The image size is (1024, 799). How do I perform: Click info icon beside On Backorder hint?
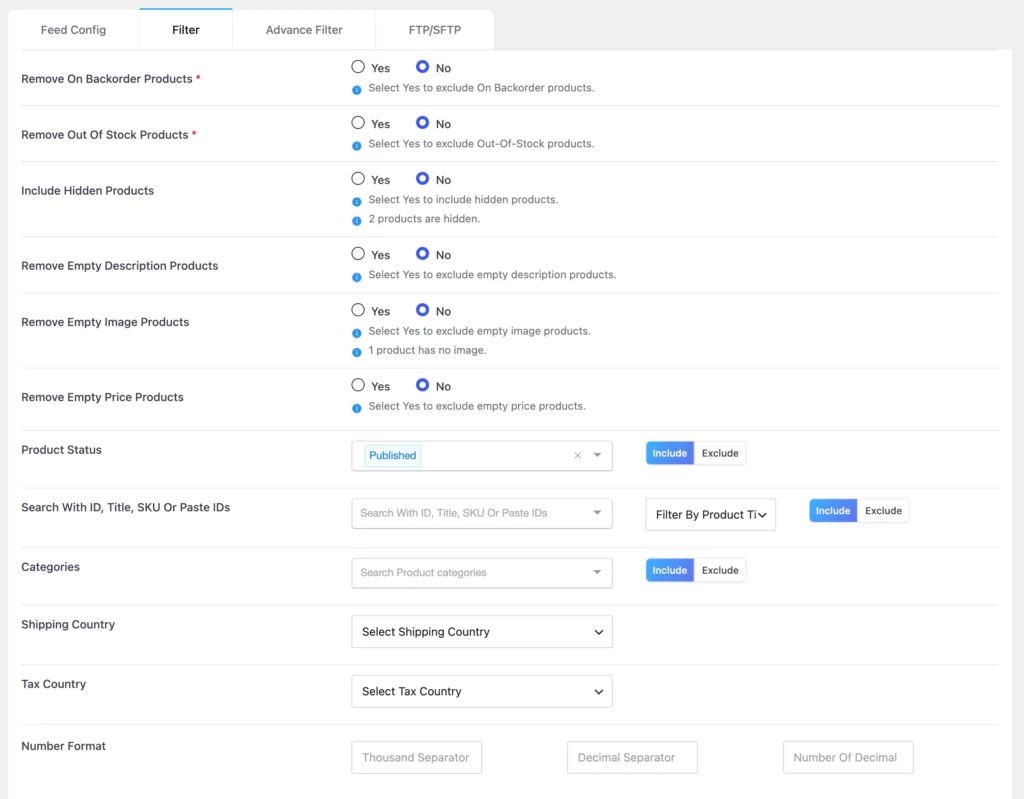(357, 90)
